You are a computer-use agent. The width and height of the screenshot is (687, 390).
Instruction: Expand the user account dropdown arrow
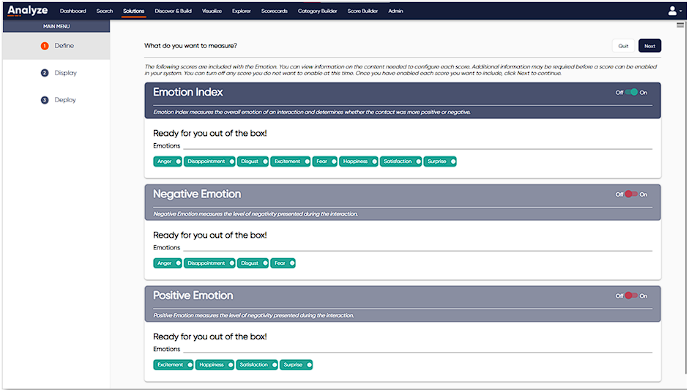pos(680,11)
